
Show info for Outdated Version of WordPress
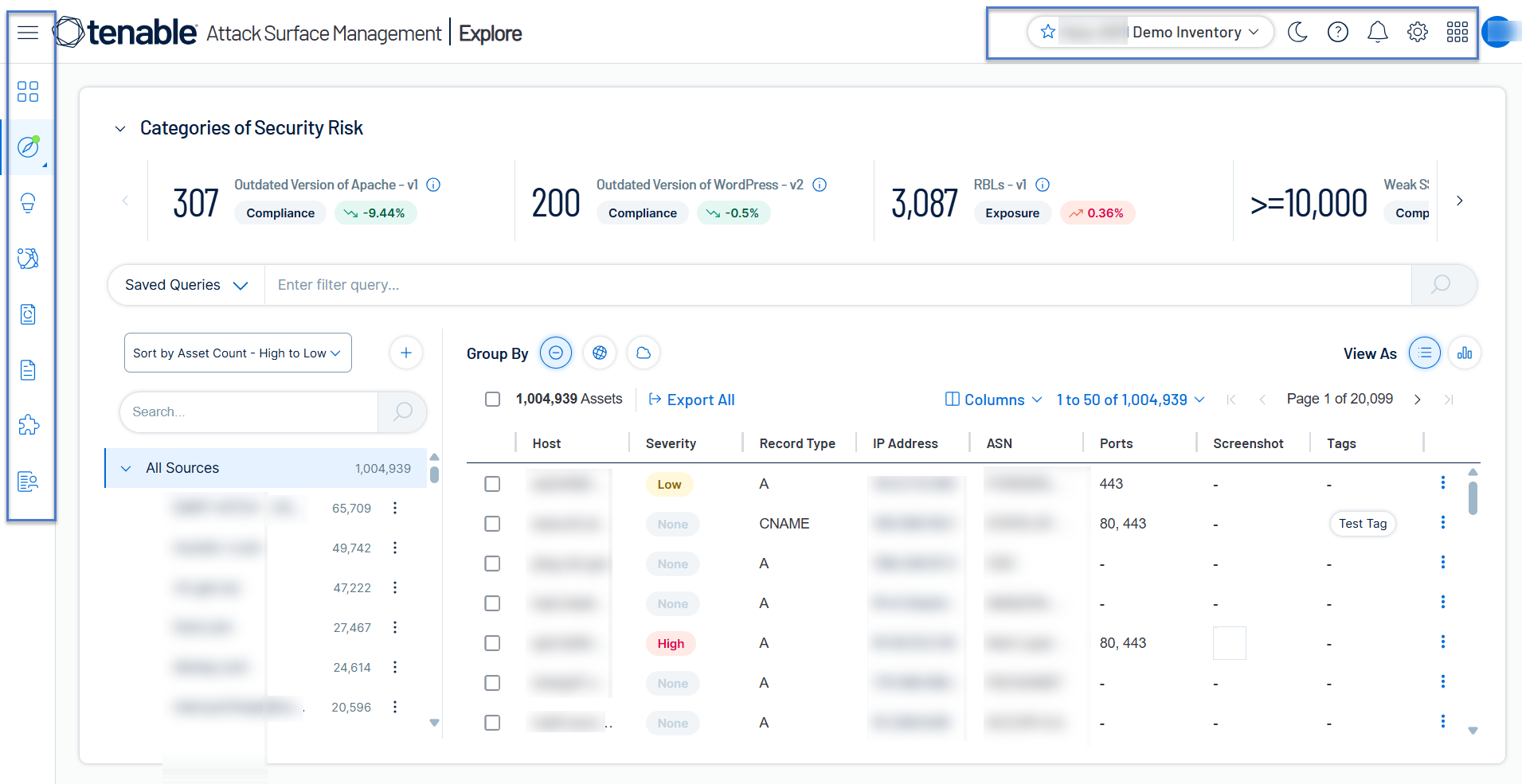(x=820, y=185)
